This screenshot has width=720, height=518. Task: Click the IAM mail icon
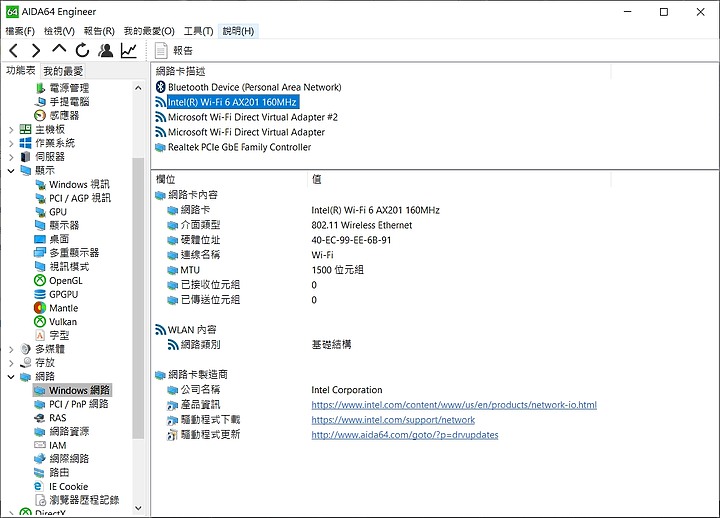40,445
